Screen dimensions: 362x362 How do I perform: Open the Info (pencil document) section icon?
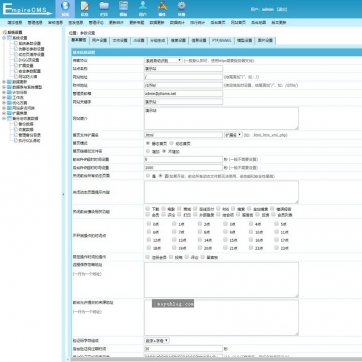point(85,6)
